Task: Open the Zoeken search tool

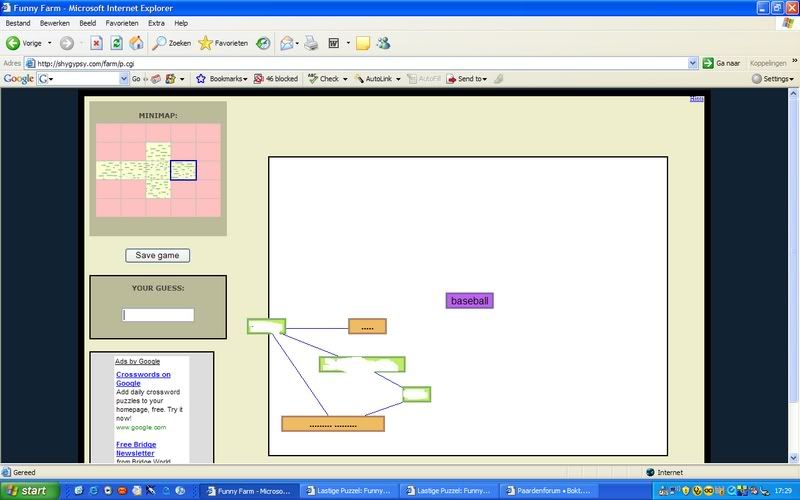Action: click(172, 43)
